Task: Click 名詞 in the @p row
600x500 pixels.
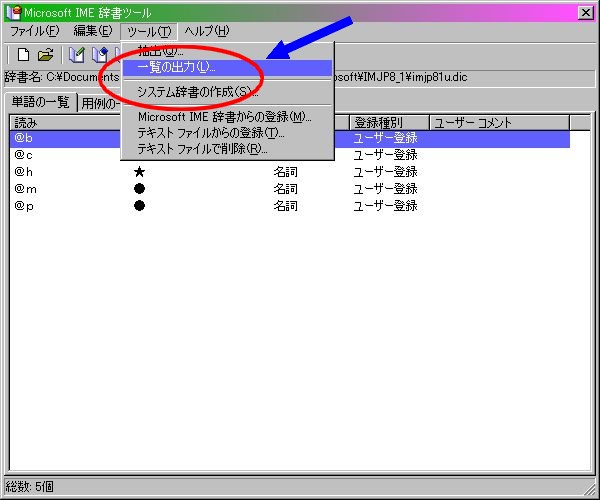Action: [285, 206]
